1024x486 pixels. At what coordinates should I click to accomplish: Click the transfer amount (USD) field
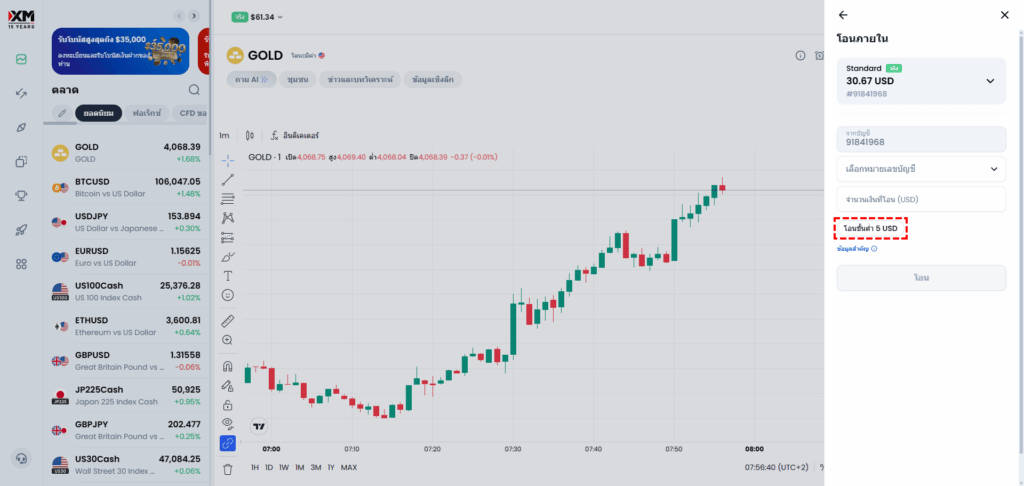[x=921, y=199]
